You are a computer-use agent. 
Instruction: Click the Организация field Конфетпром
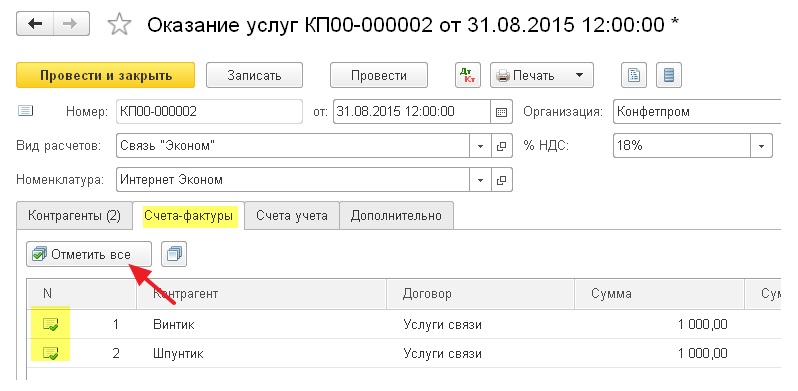(697, 112)
